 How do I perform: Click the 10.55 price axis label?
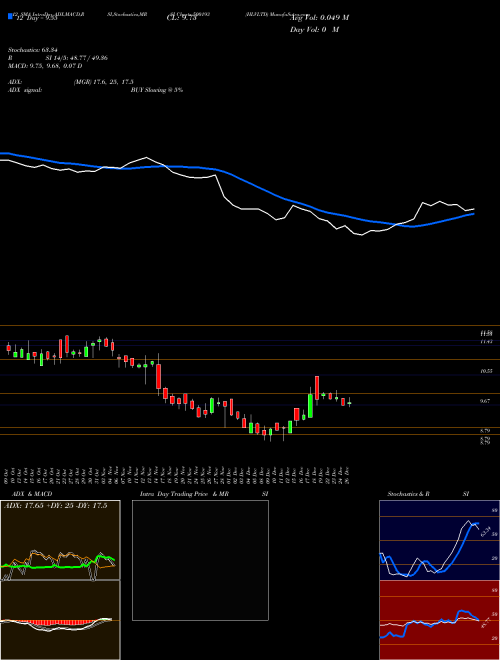[x=486, y=371]
